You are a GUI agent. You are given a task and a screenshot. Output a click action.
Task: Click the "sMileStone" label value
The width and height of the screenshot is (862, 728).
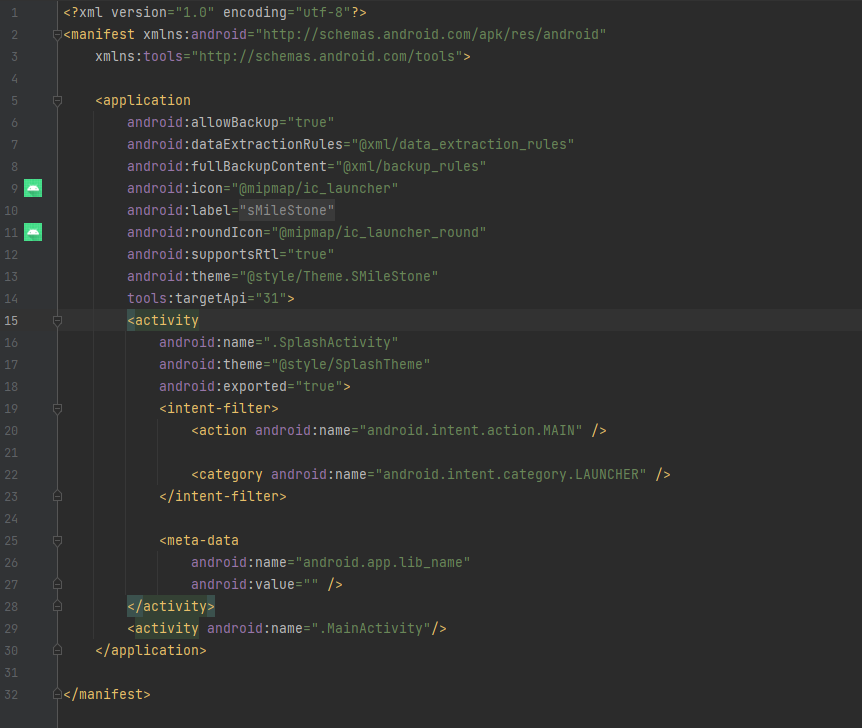(x=287, y=211)
